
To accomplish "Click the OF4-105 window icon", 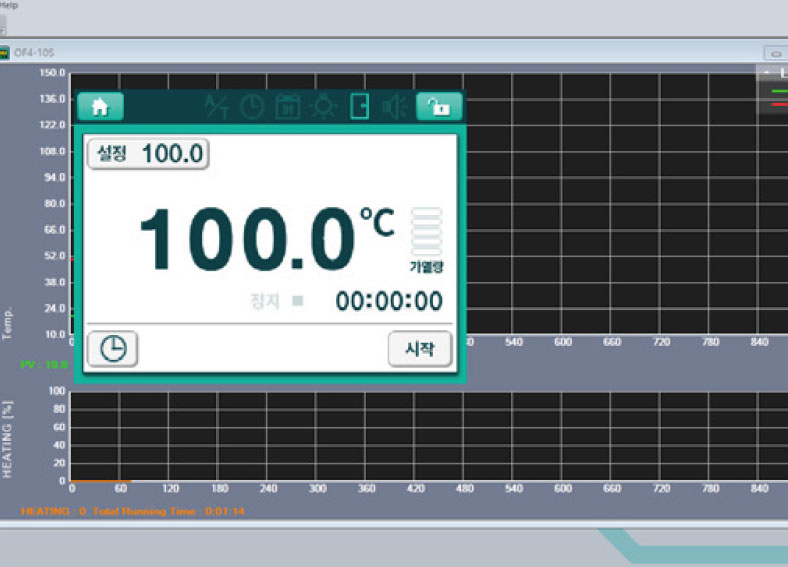I will tap(4, 53).
